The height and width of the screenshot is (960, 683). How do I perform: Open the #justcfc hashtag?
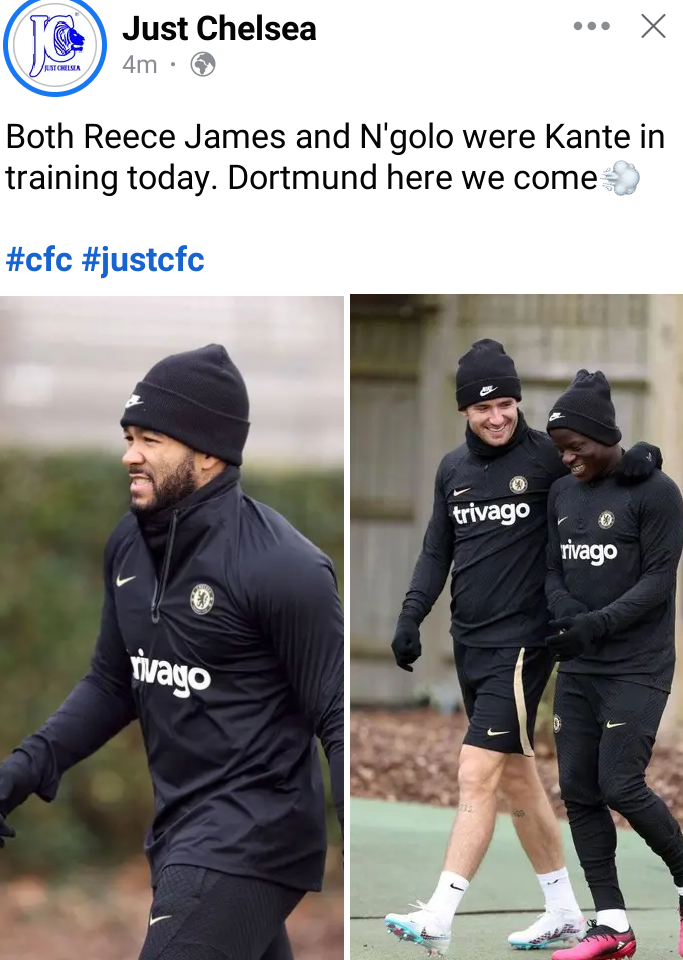tap(143, 260)
